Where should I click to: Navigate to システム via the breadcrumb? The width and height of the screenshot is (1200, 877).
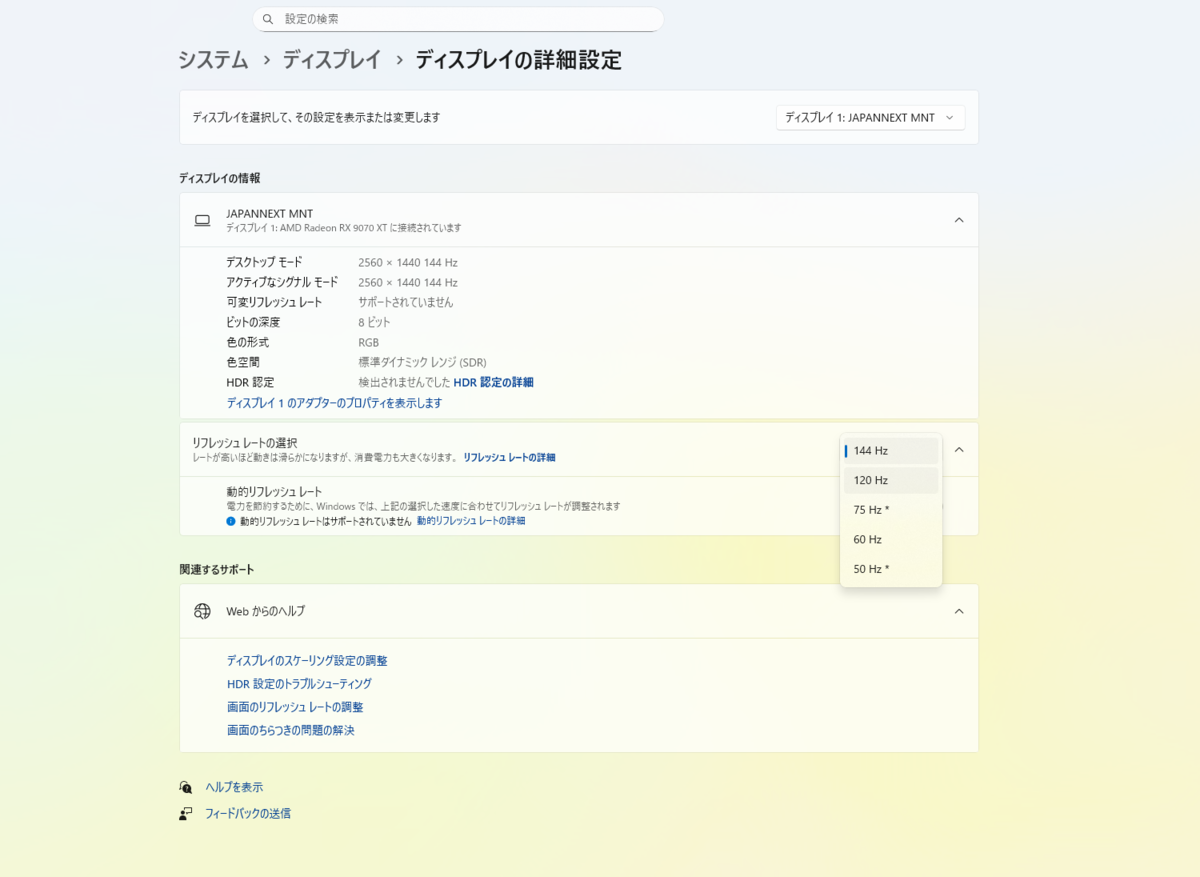[213, 60]
